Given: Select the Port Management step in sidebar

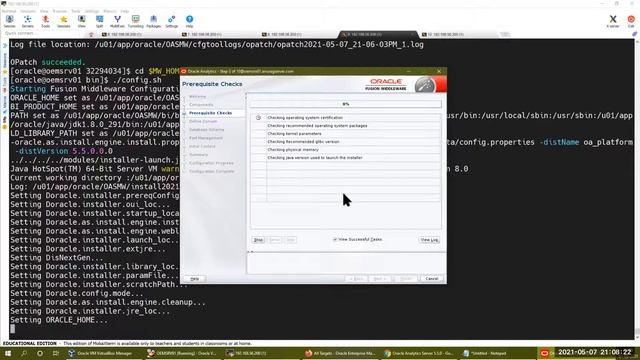Looking at the screenshot, I should pos(206,138).
